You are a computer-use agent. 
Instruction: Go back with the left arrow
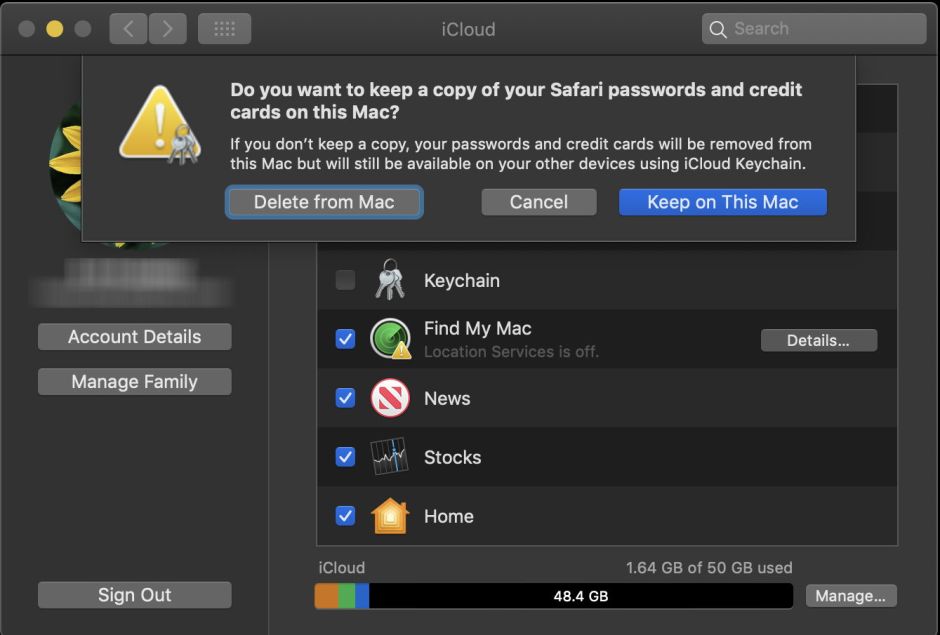[x=128, y=29]
